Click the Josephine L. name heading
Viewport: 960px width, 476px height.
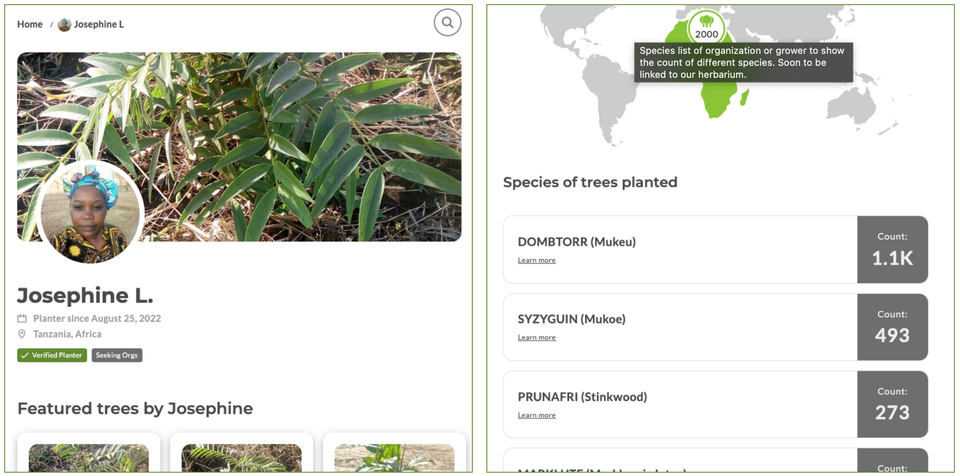coord(85,295)
